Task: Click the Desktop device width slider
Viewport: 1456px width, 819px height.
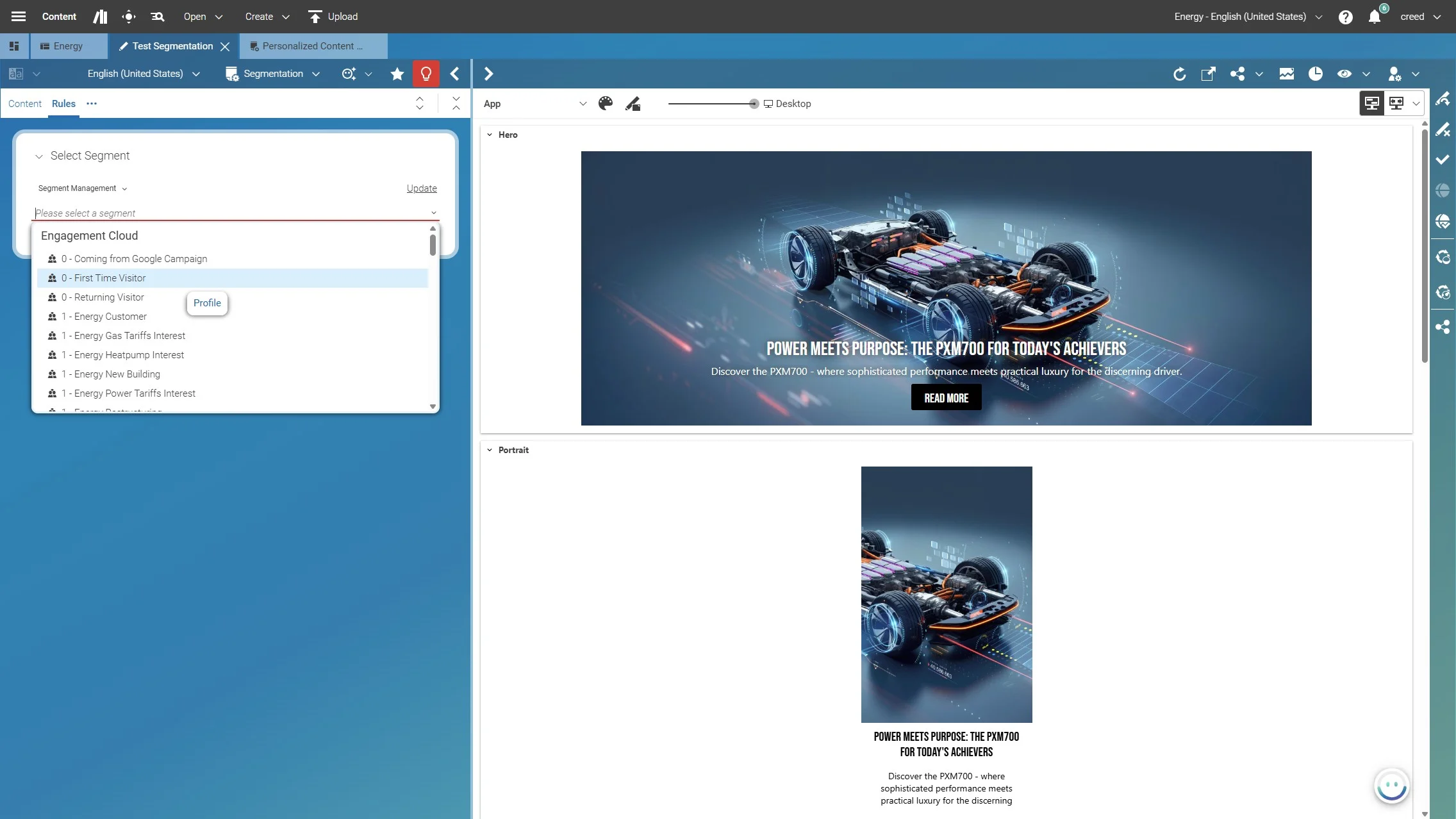Action: pyautogui.click(x=754, y=103)
